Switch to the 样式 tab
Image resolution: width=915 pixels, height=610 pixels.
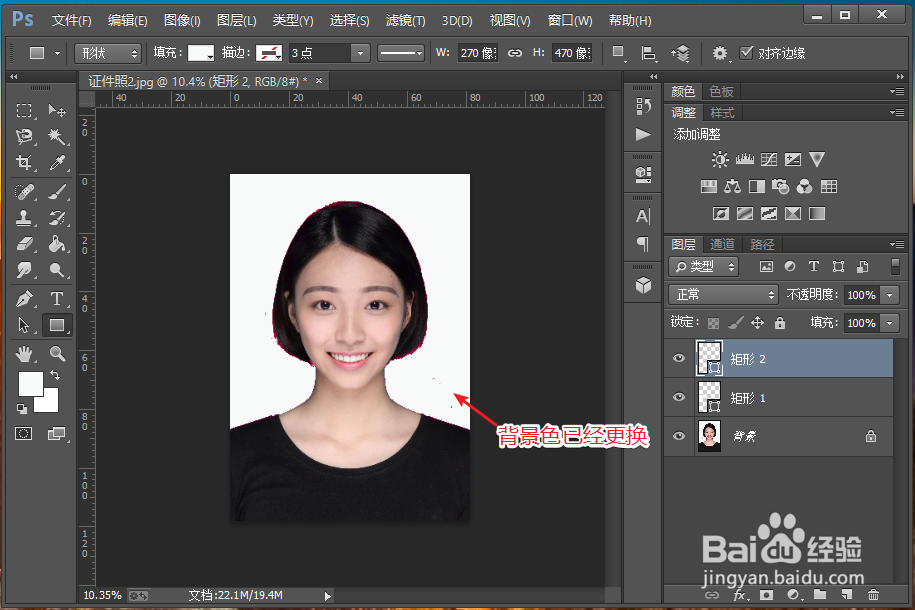(x=722, y=113)
